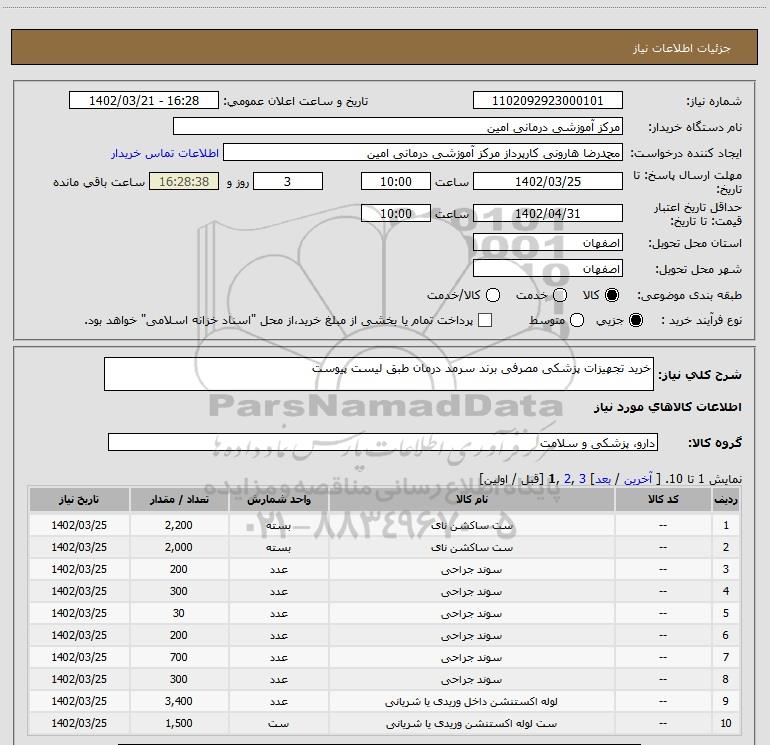Click quantity 1,500 in row 10

(x=179, y=723)
